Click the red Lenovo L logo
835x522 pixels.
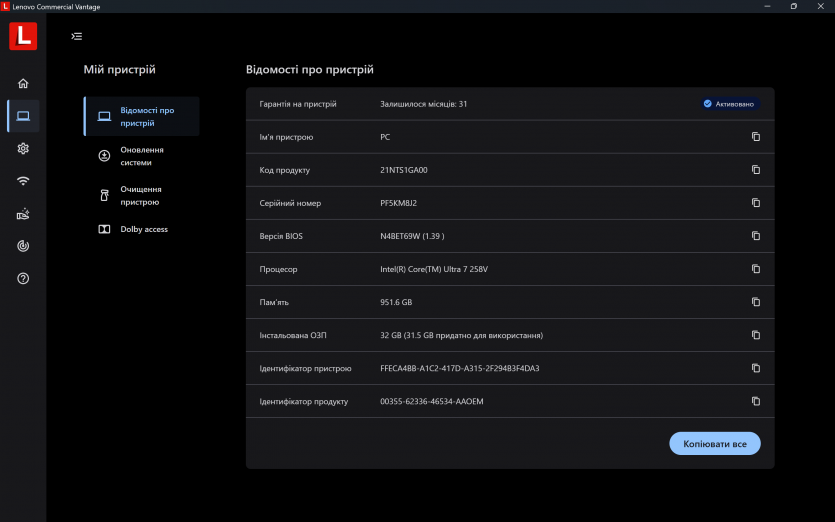(23, 36)
